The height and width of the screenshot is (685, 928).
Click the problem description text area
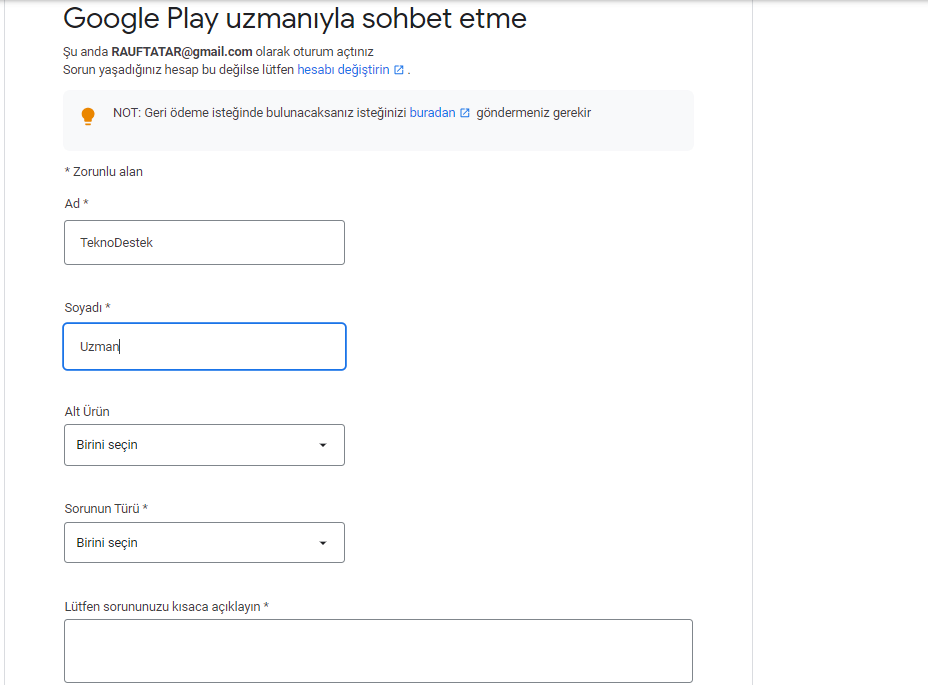(x=378, y=651)
